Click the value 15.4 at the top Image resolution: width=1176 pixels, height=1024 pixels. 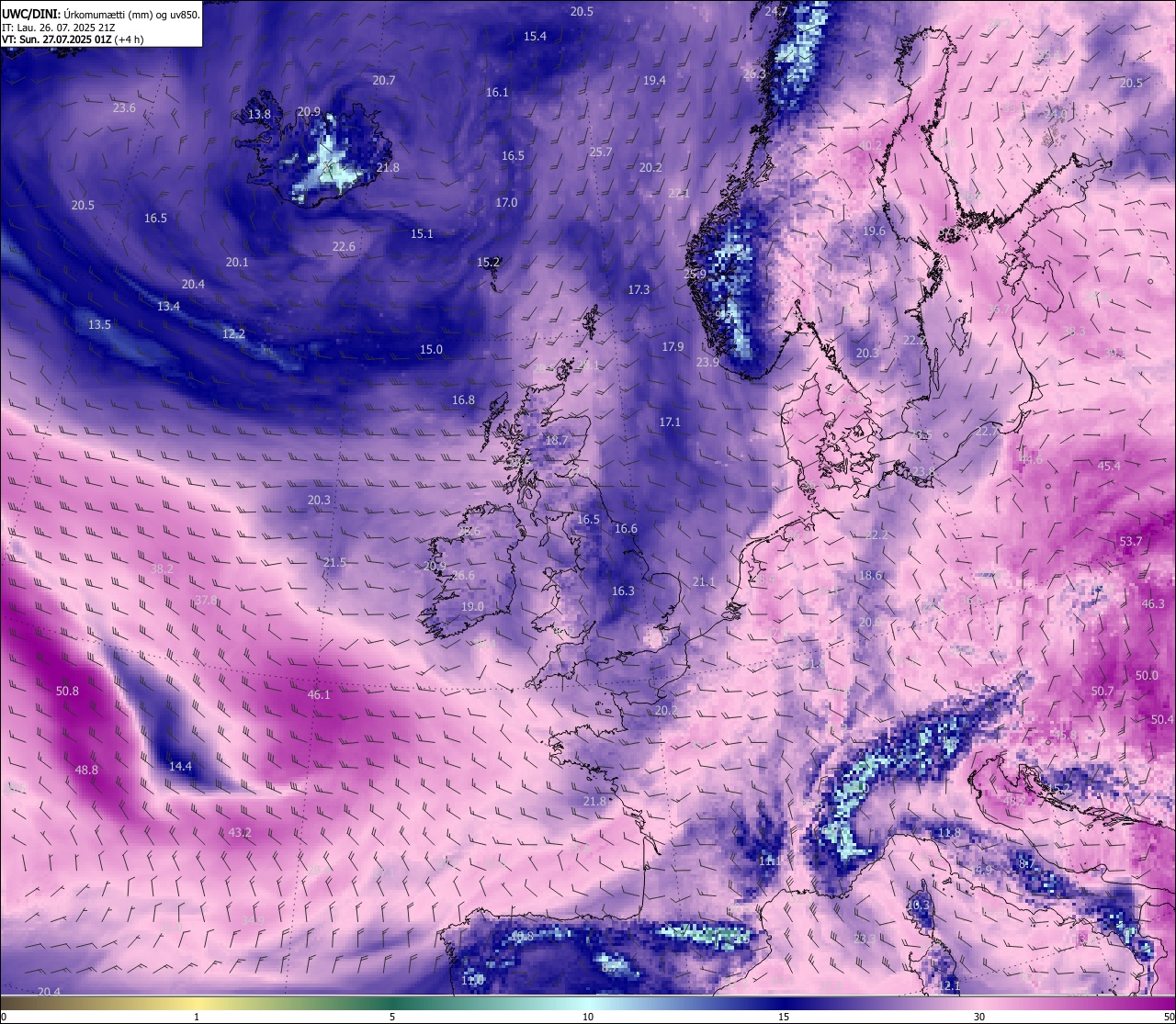click(x=535, y=37)
